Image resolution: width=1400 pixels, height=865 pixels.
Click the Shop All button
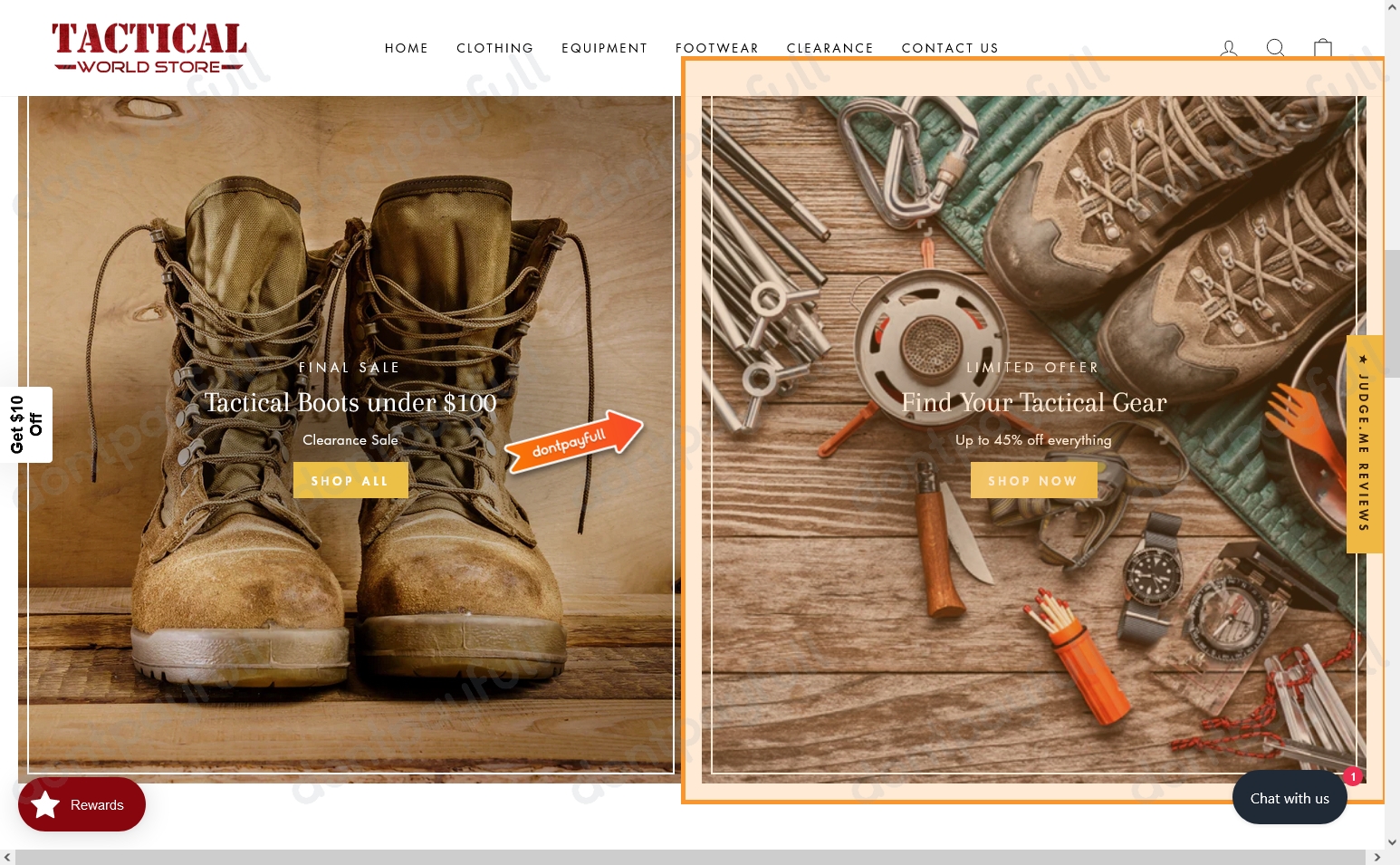[350, 480]
